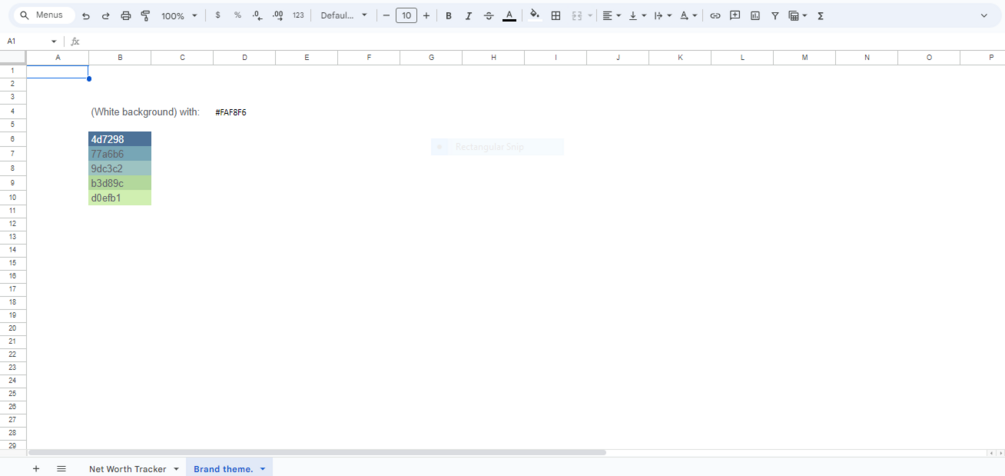1005x476 pixels.
Task: Increase decimal places
Action: point(278,15)
